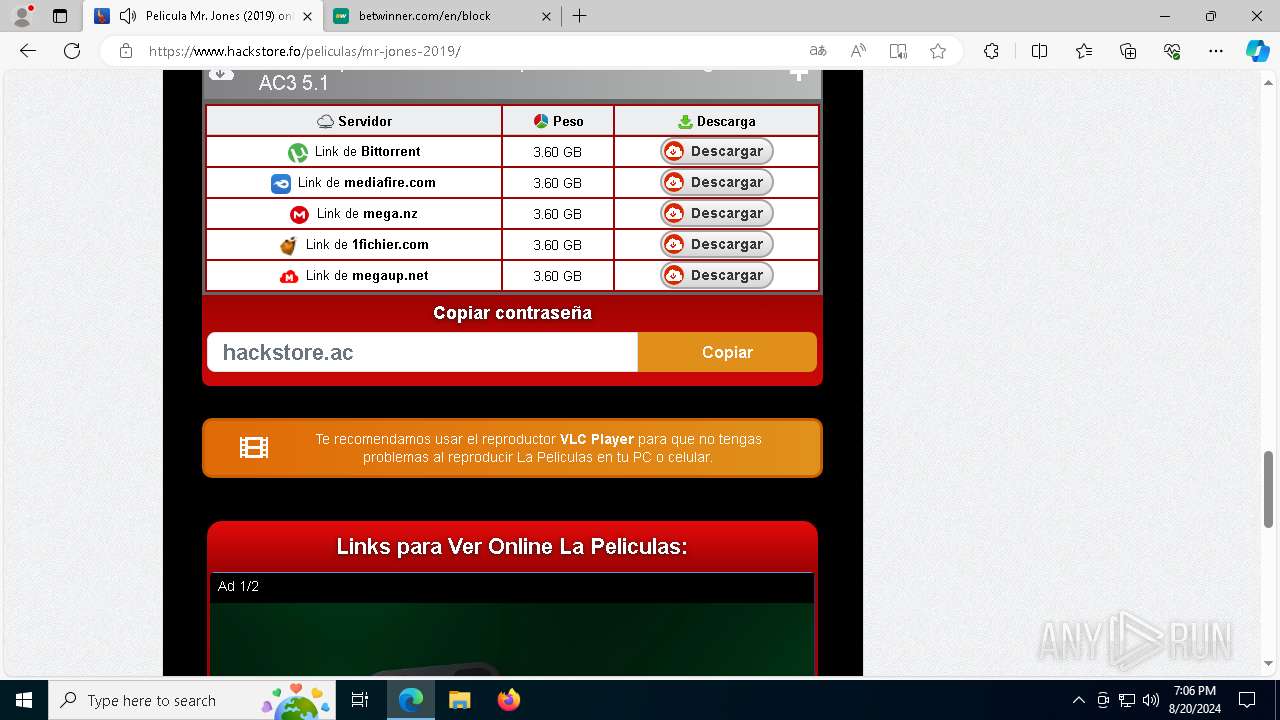This screenshot has height=720, width=1280.
Task: Click the address bar URL
Action: (305, 51)
